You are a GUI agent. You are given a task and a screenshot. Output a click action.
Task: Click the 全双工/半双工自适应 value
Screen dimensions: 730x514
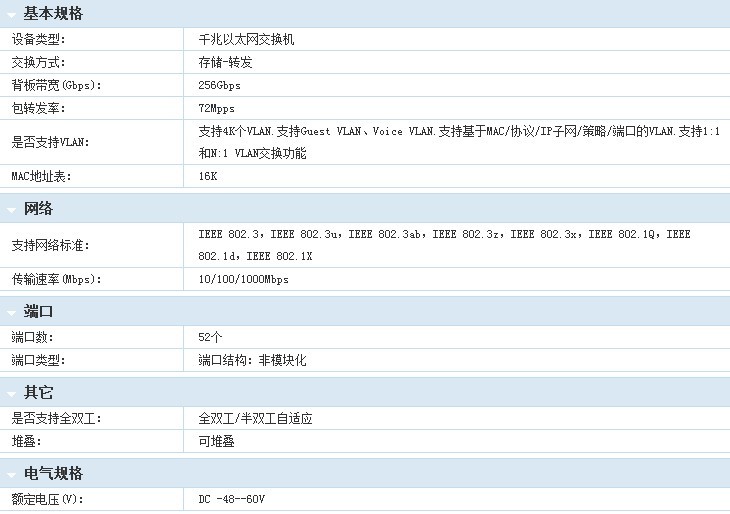coord(255,419)
